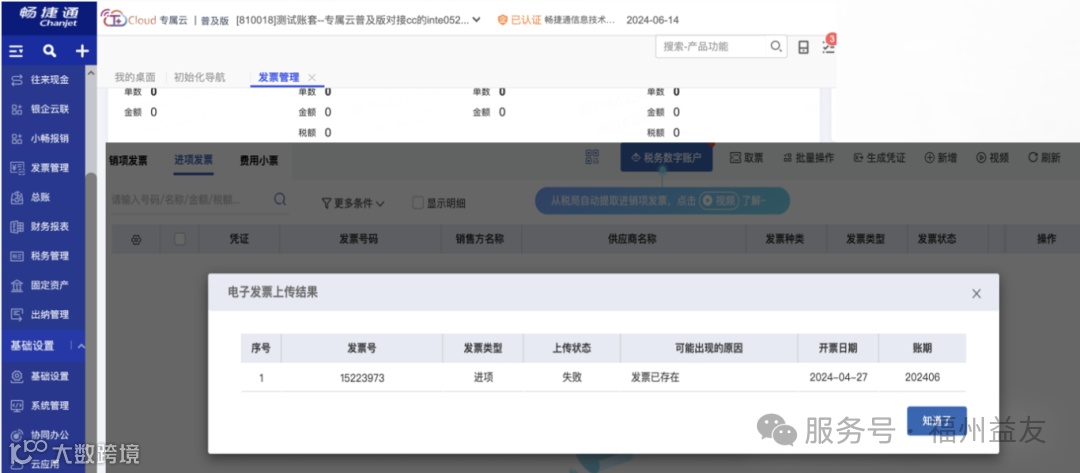Click 供应商名称 column header
Viewport: 1080px width, 473px height.
click(632, 240)
